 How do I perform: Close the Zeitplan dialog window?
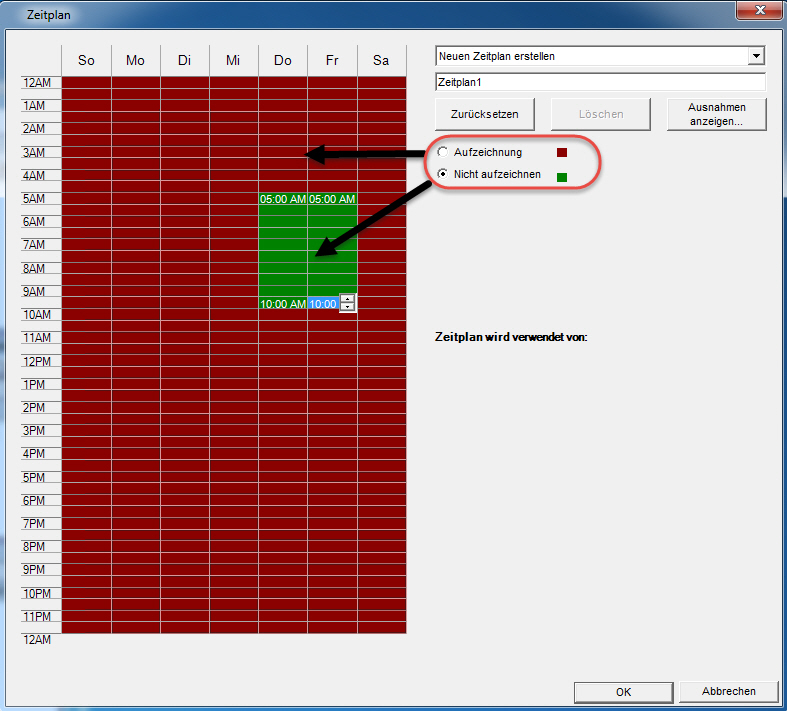759,10
